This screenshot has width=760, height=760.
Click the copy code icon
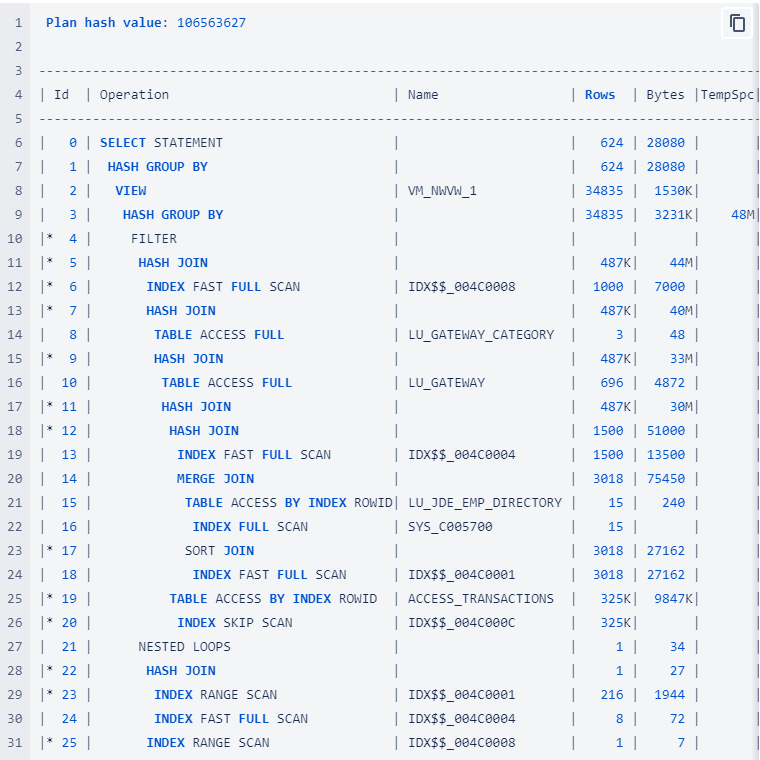pyautogui.click(x=737, y=23)
